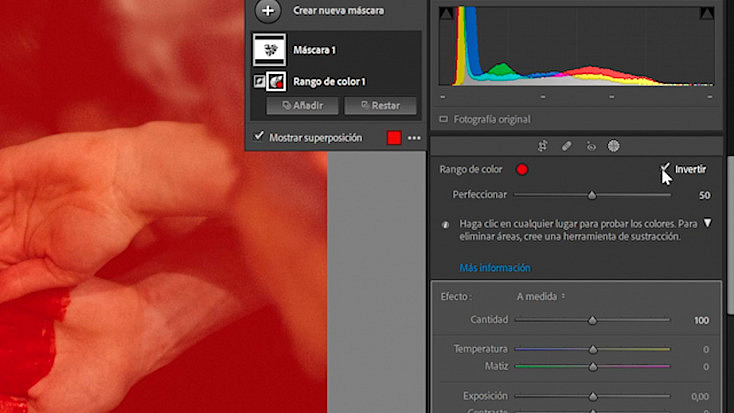Click the plus icon to create new mask

pos(268,11)
